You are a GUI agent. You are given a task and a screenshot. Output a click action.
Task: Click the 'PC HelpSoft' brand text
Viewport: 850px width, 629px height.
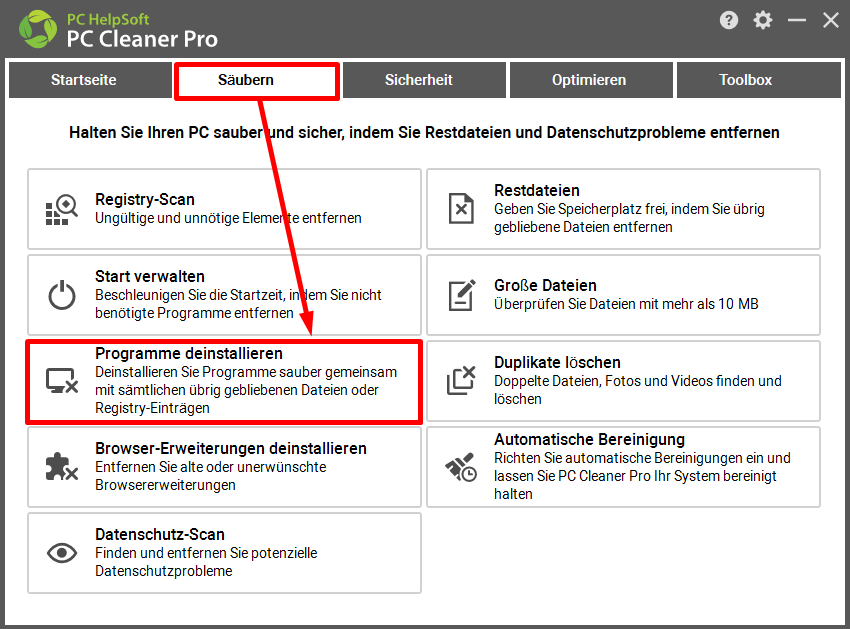click(x=108, y=20)
